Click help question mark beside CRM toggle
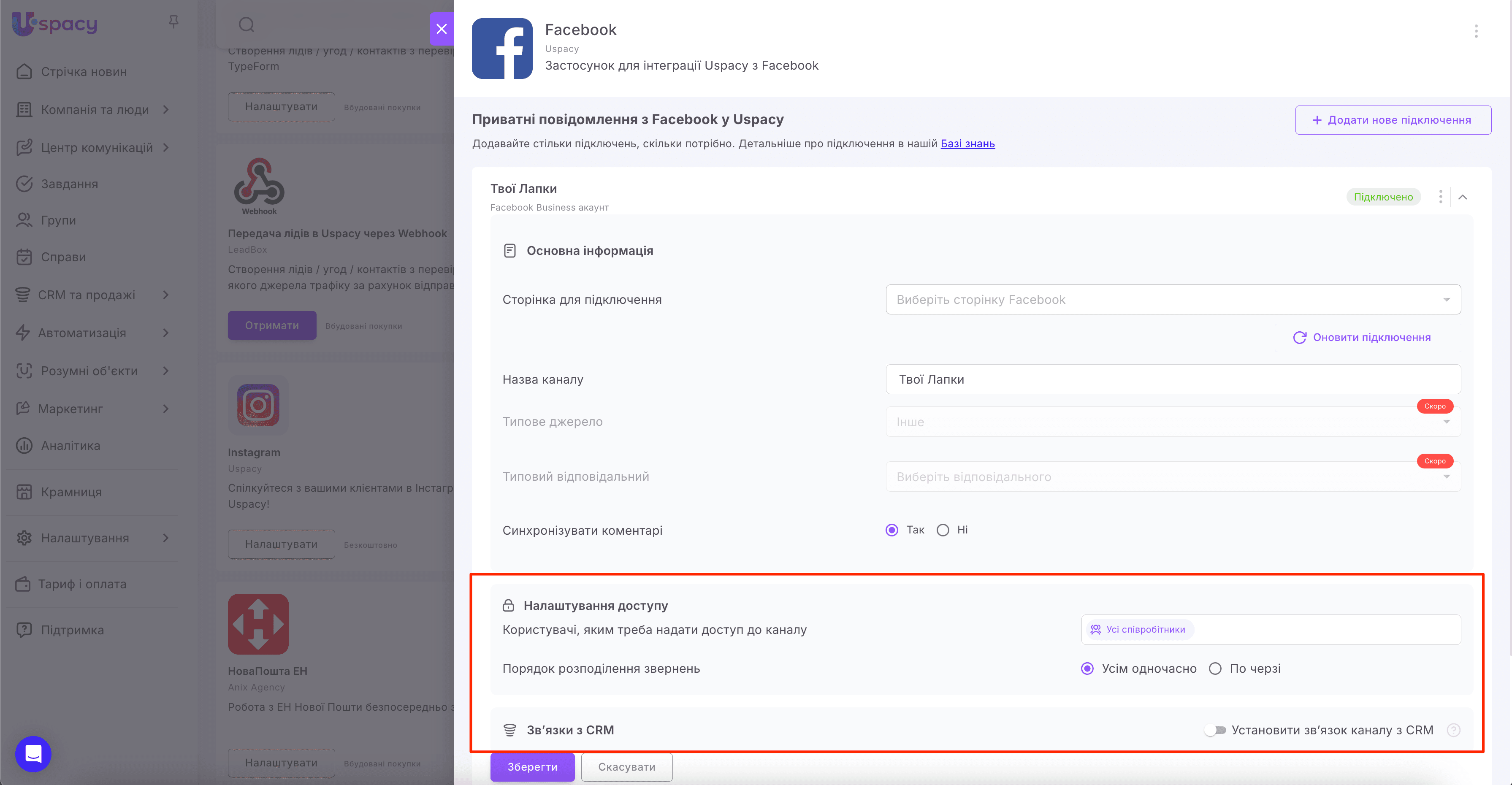The image size is (1512, 785). pos(1453,730)
